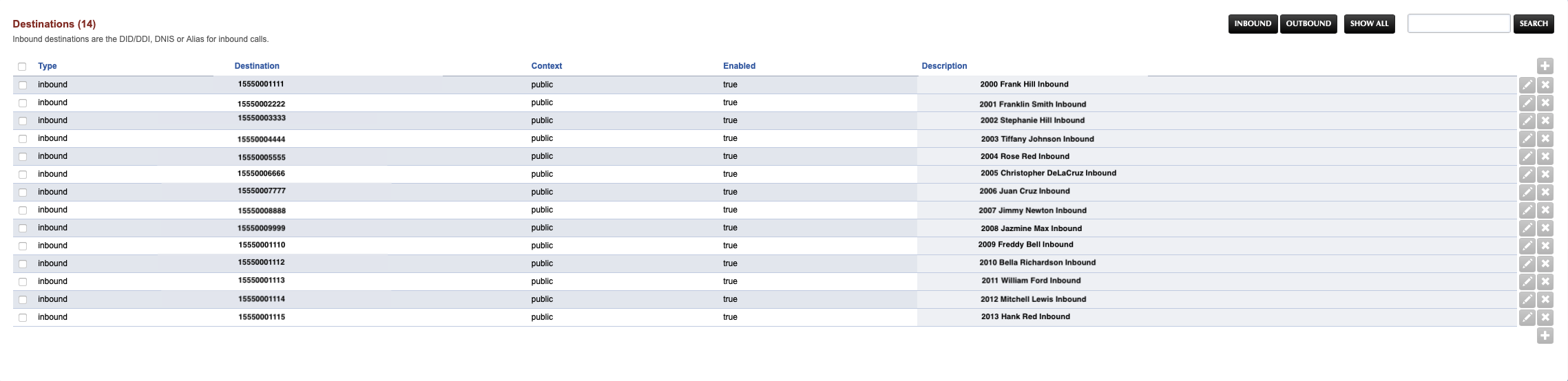Viewport: 1568px width, 381px height.
Task: Delete the 2001 Franklin Smith Inbound destination
Action: pos(1545,102)
